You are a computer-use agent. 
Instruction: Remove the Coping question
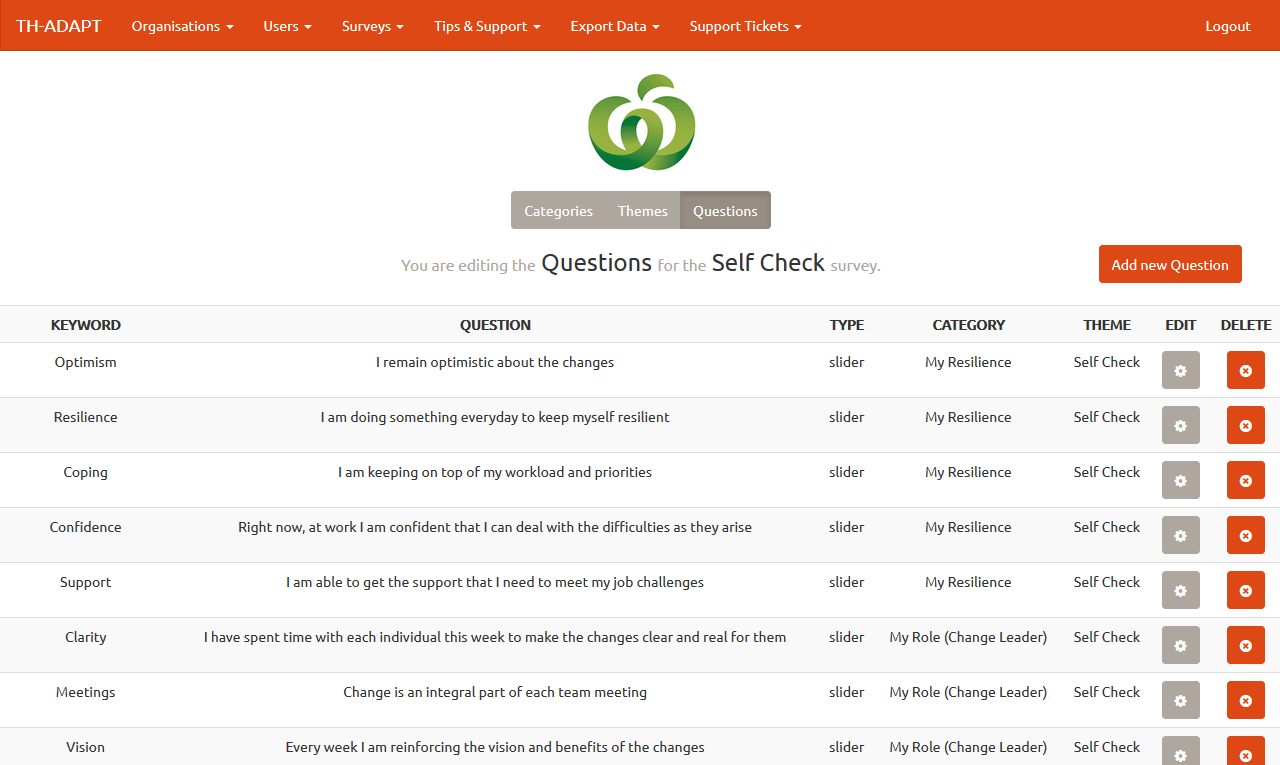(x=1246, y=480)
